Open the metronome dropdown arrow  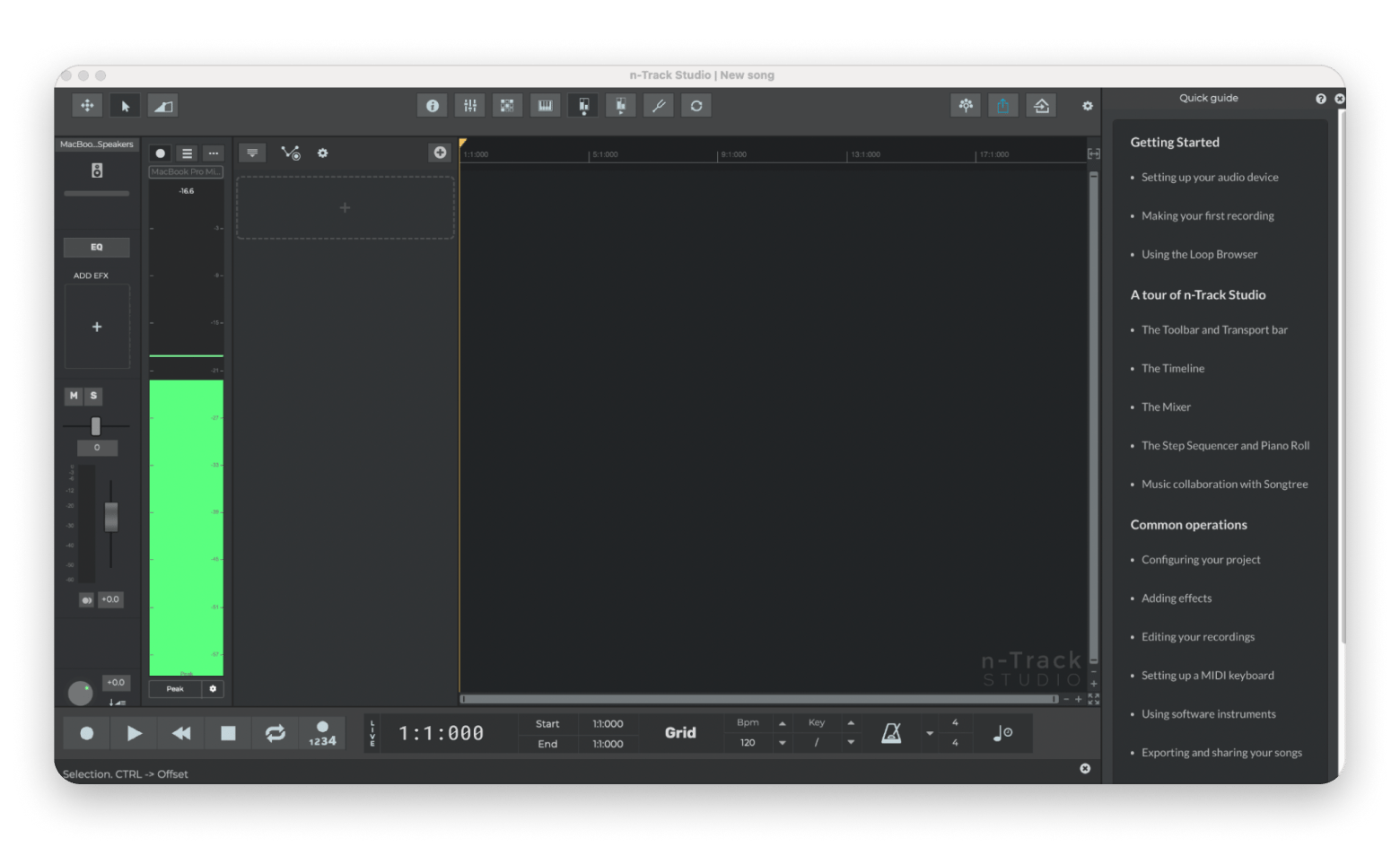(930, 733)
